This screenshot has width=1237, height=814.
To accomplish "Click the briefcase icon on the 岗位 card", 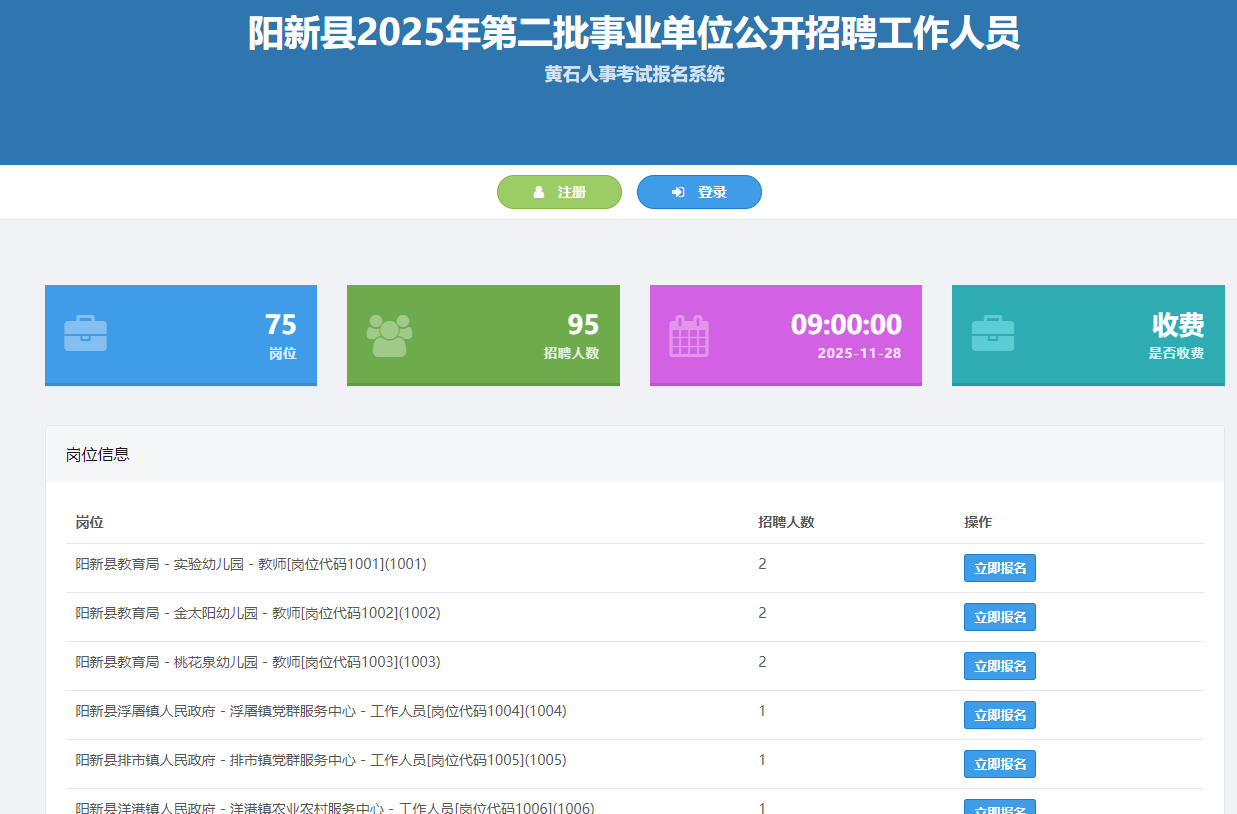I will pos(85,333).
